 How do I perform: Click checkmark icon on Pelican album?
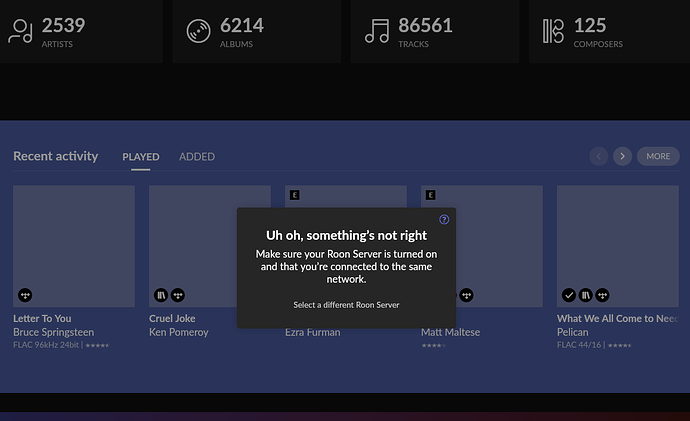click(569, 295)
